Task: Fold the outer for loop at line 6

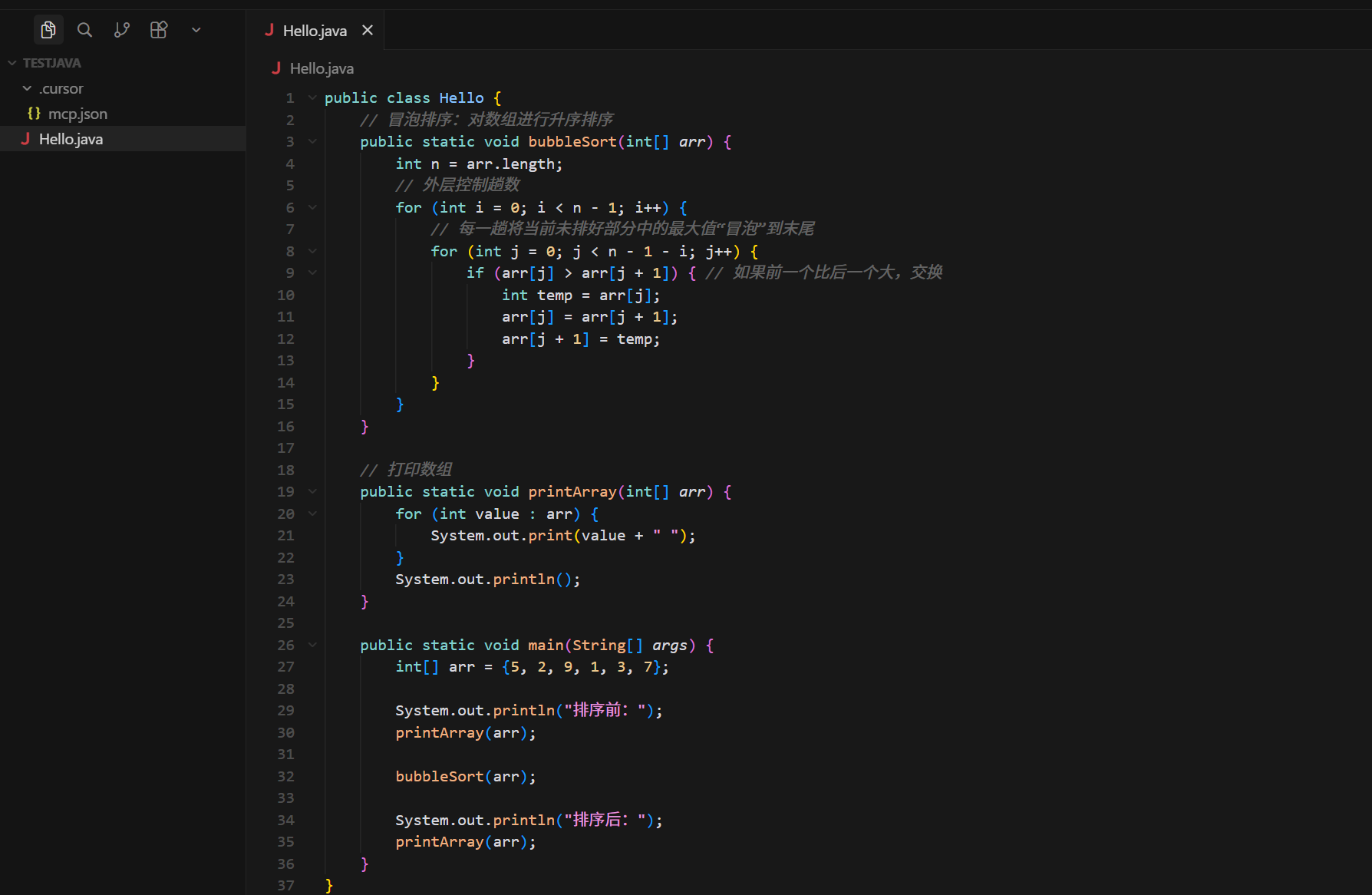Action: pos(312,207)
